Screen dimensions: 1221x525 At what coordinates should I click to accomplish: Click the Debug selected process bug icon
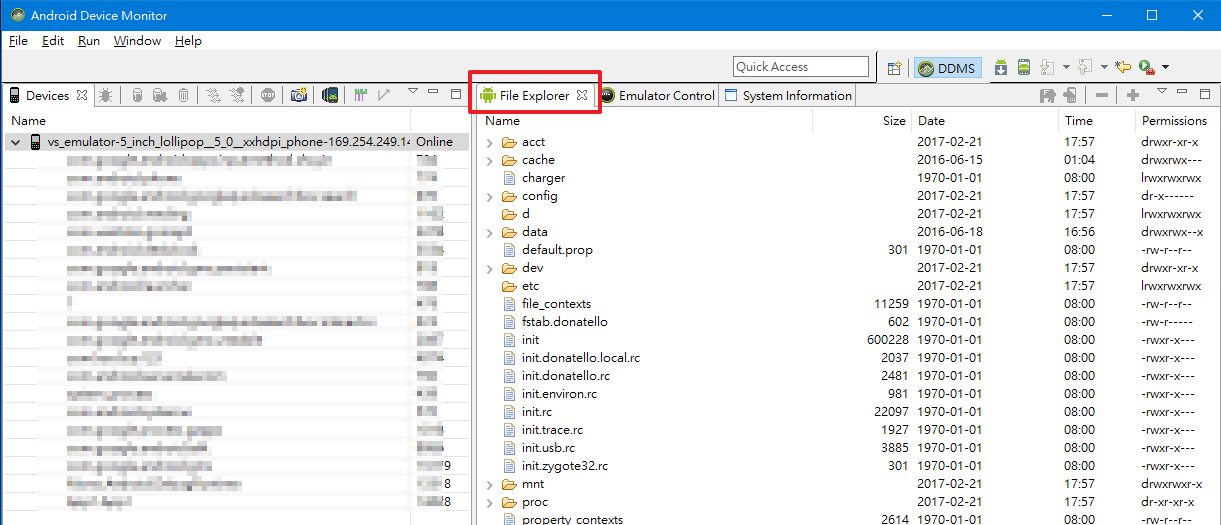pyautogui.click(x=106, y=95)
